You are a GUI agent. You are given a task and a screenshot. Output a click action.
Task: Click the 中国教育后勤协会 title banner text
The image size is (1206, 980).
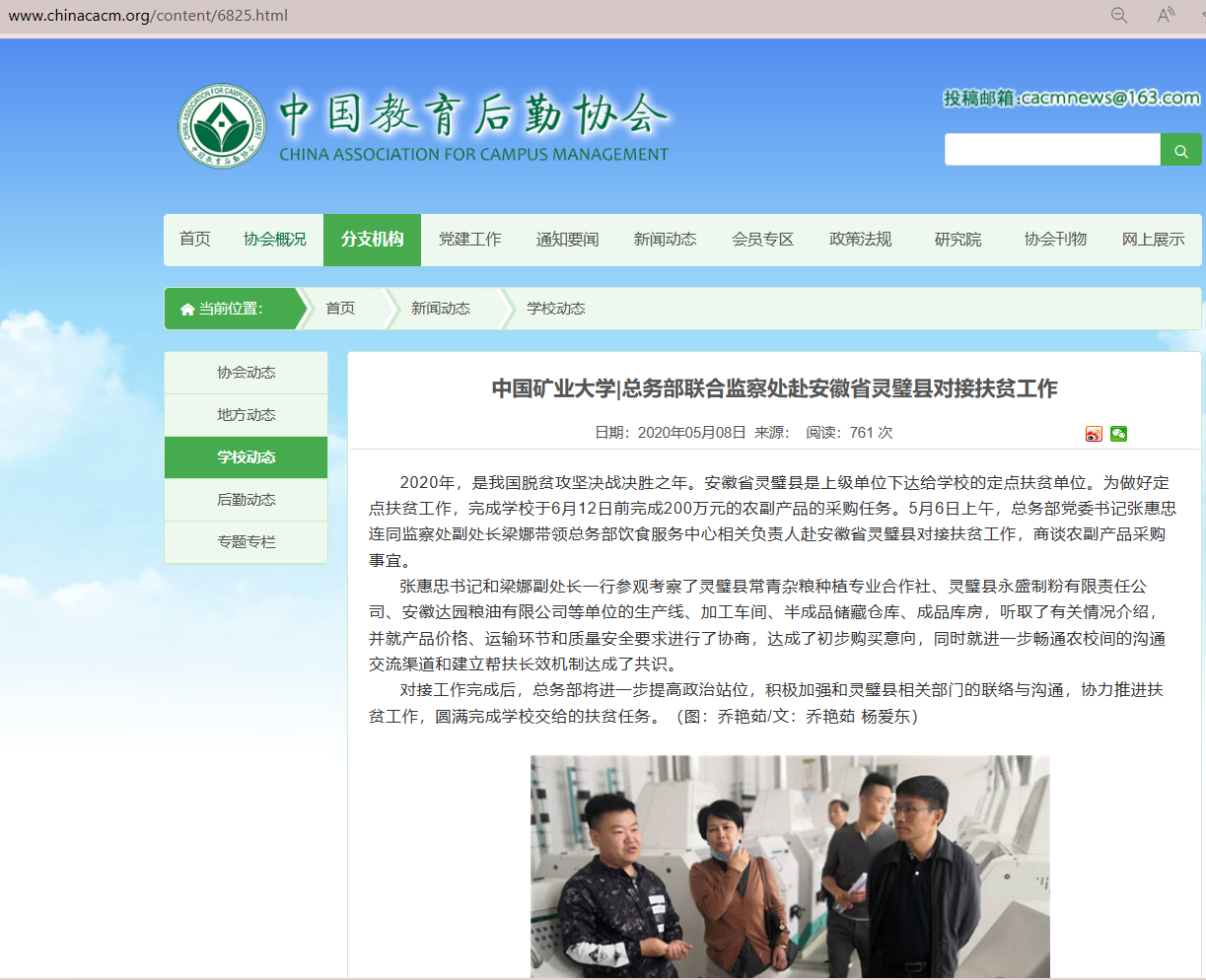[474, 113]
